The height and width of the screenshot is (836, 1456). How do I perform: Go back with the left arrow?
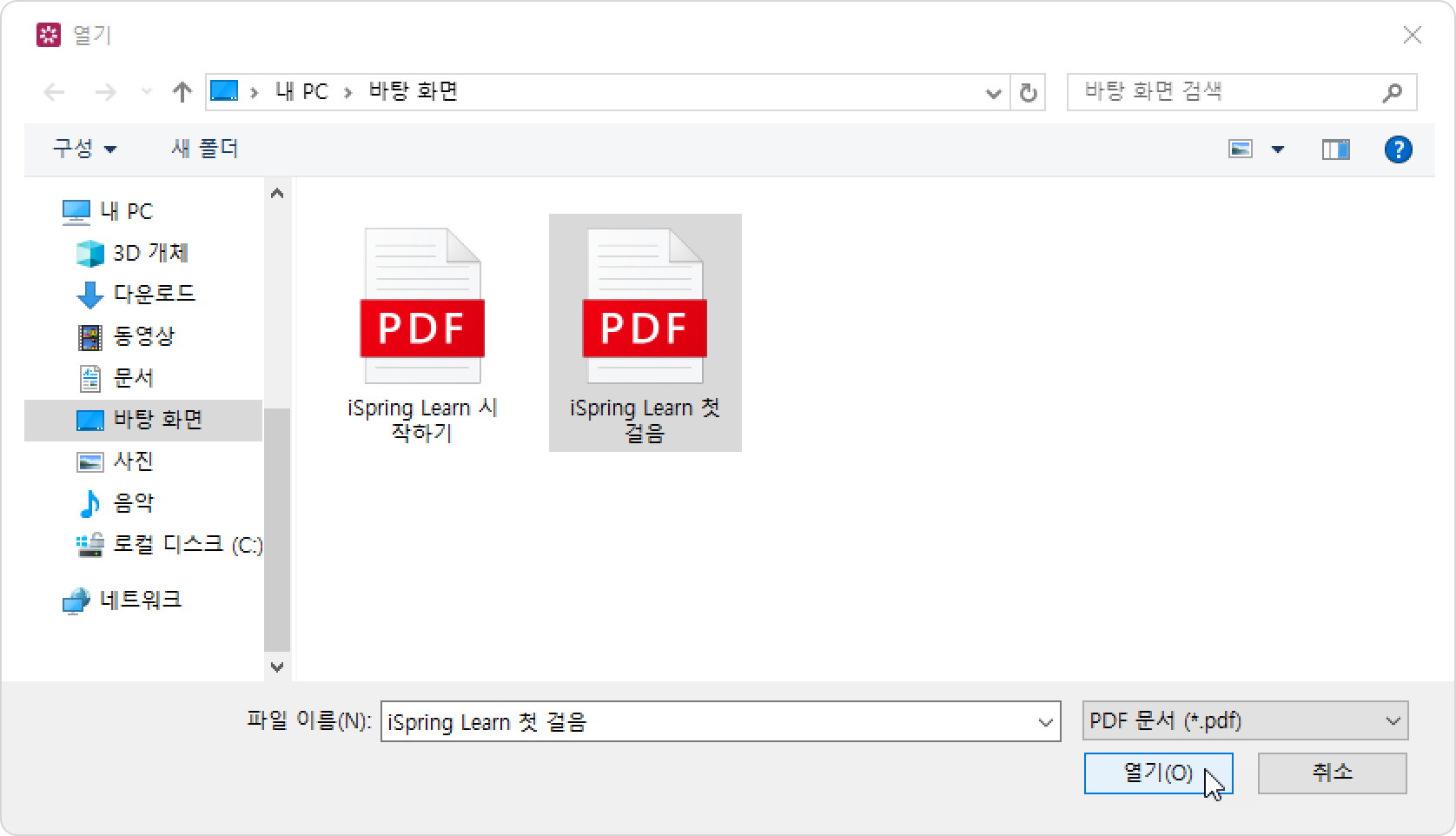click(54, 92)
